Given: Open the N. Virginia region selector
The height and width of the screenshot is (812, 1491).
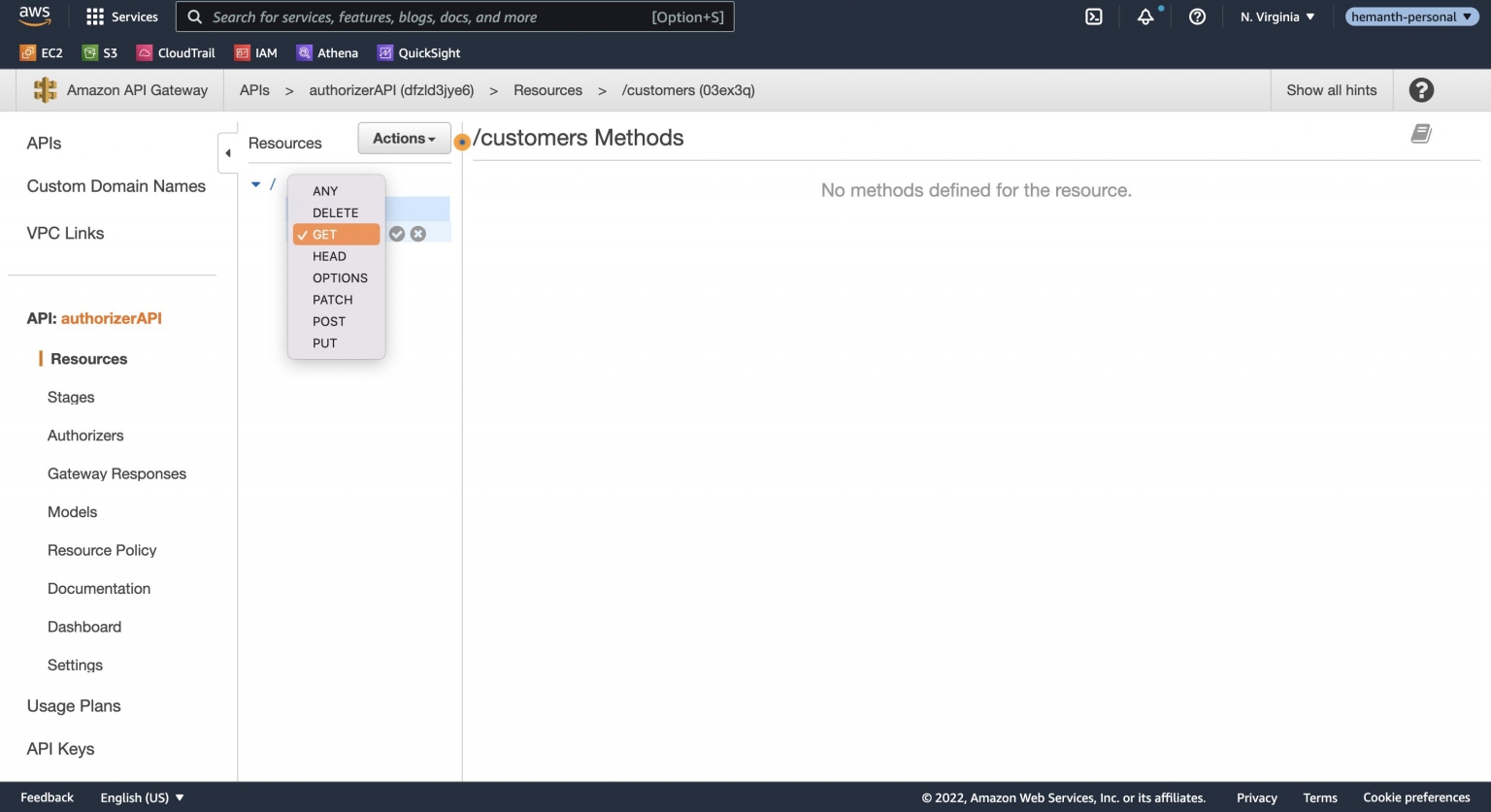Looking at the screenshot, I should point(1275,16).
